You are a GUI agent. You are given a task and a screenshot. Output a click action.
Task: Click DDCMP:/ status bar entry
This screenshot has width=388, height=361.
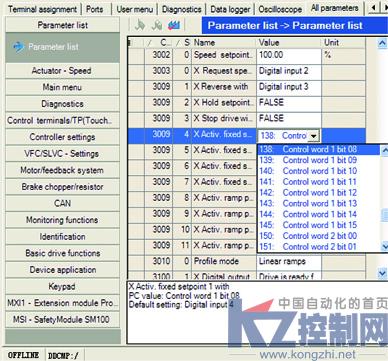(x=63, y=355)
